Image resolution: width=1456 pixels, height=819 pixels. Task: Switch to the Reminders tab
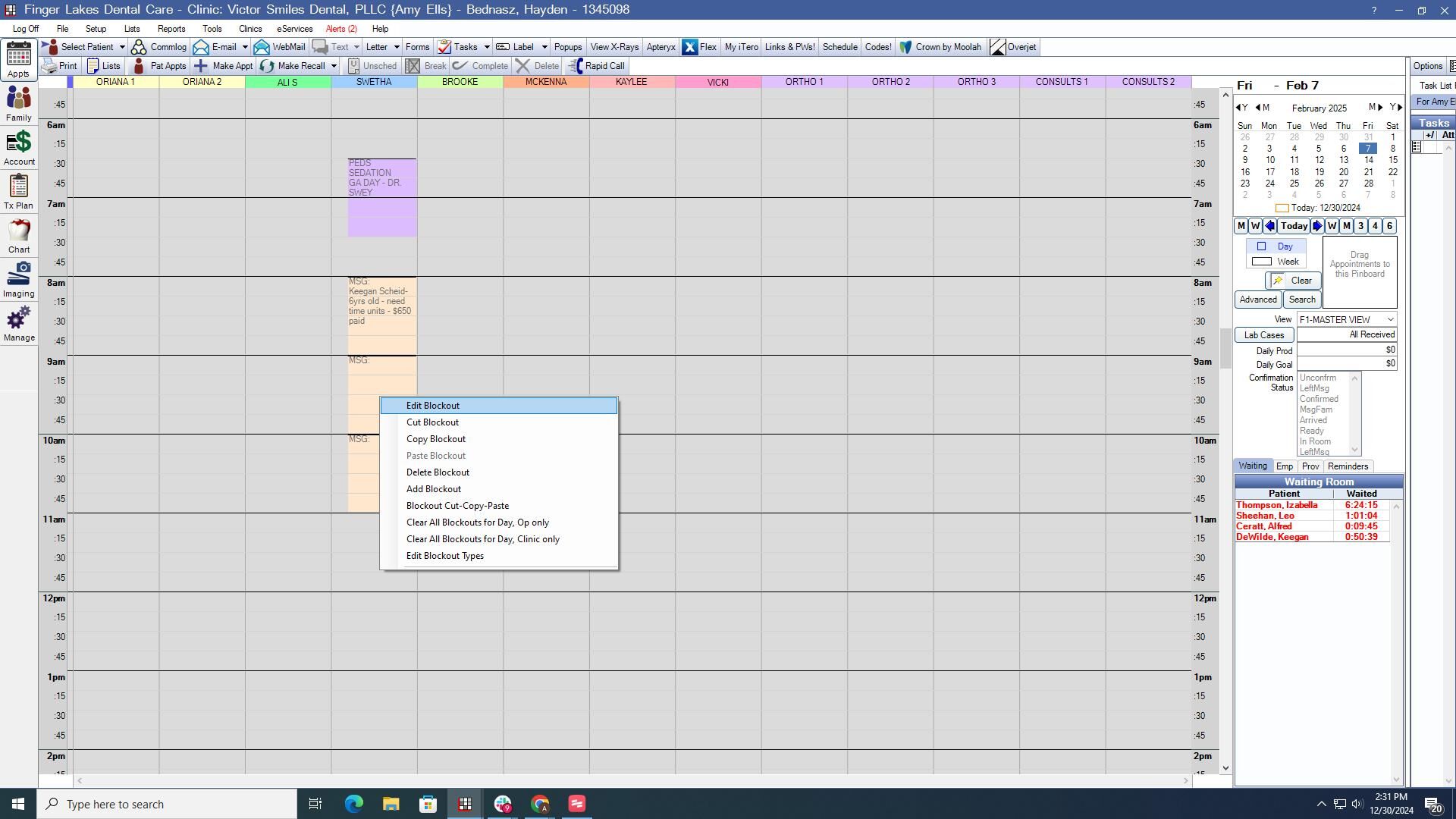pyautogui.click(x=1348, y=466)
